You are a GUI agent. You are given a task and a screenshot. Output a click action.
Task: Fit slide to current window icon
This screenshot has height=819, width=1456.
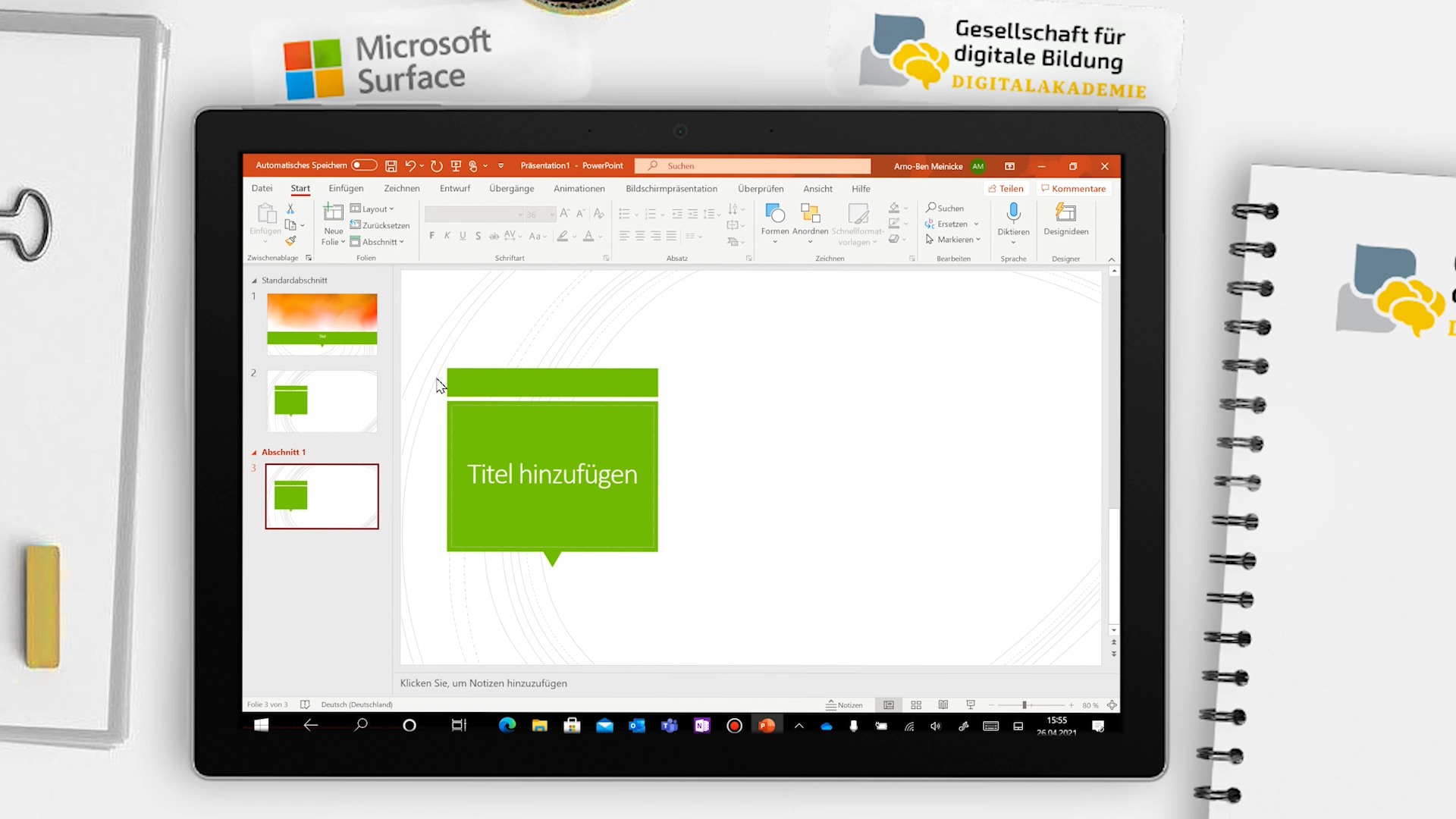1112,705
